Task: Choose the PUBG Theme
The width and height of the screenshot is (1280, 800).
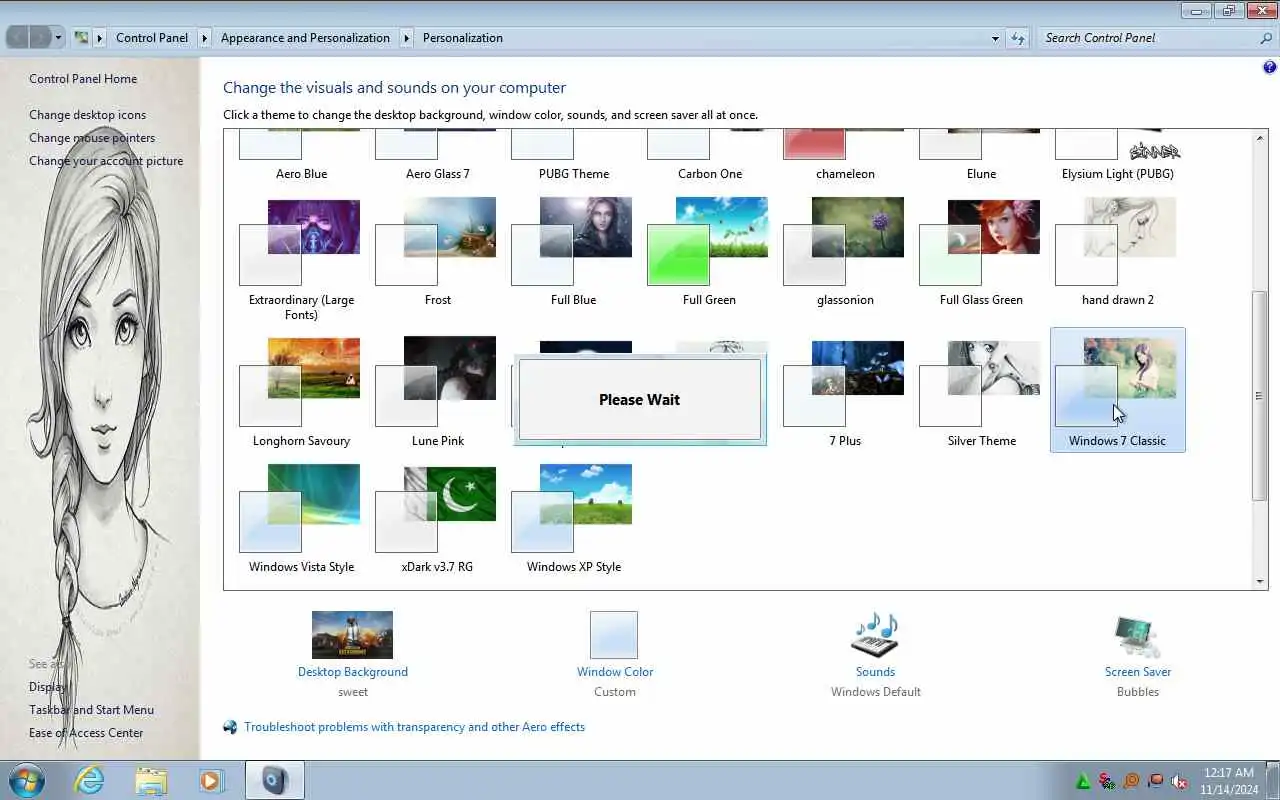Action: click(x=573, y=156)
